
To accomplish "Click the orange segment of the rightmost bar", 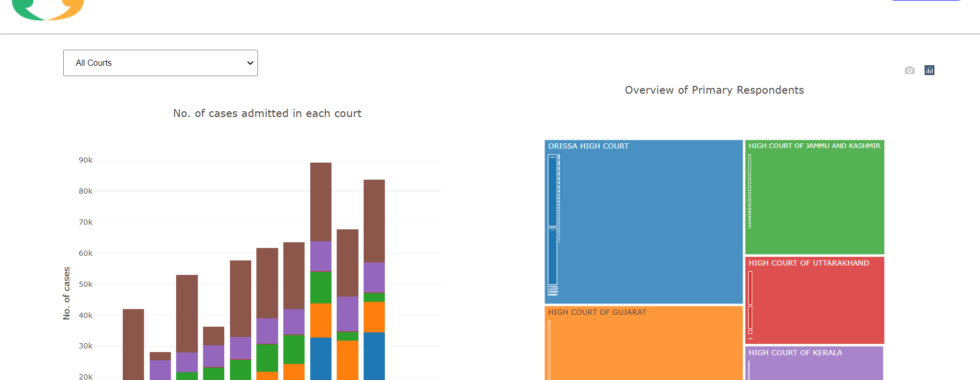I will pyautogui.click(x=374, y=318).
